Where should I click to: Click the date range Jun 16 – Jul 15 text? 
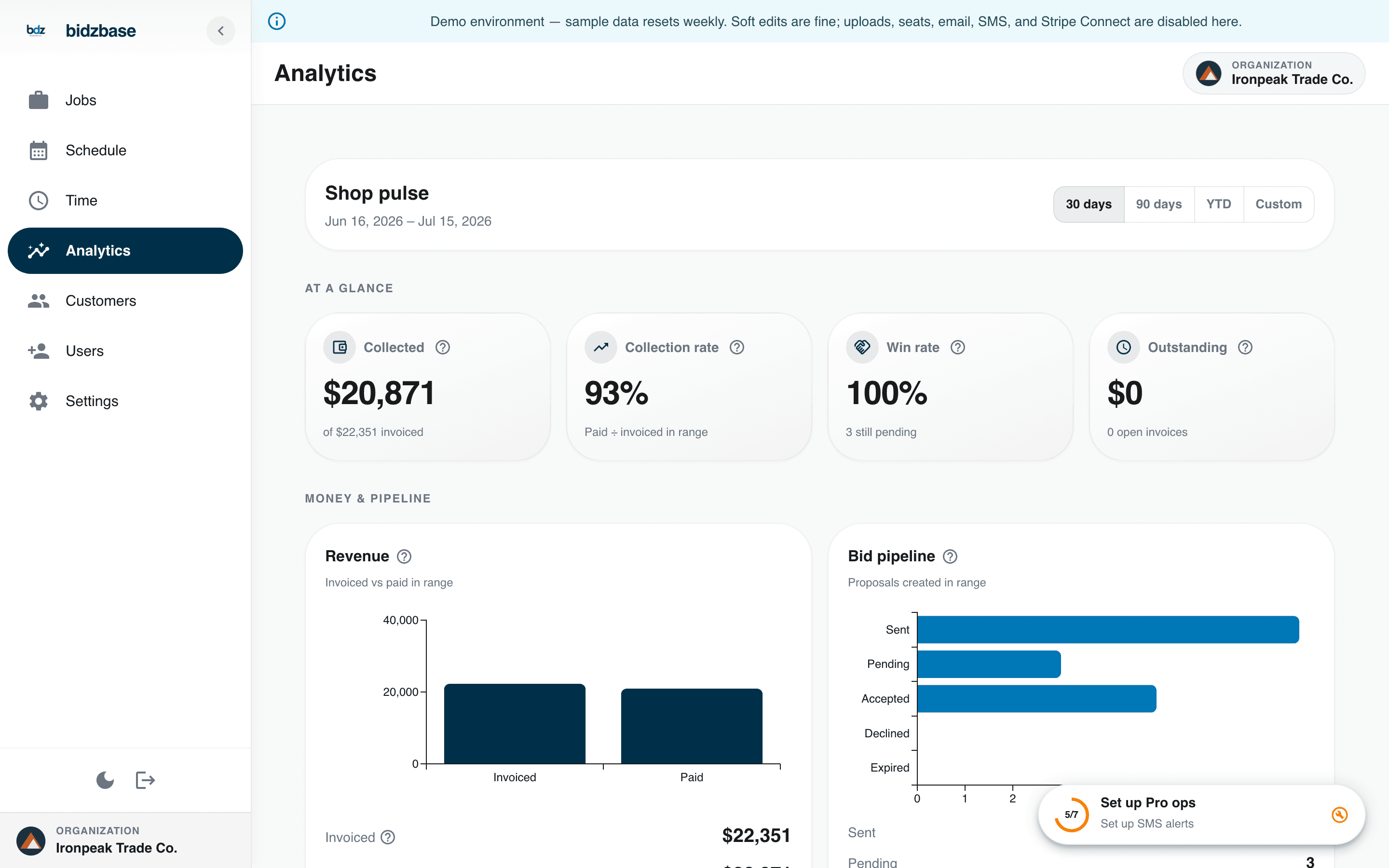pyautogui.click(x=408, y=221)
